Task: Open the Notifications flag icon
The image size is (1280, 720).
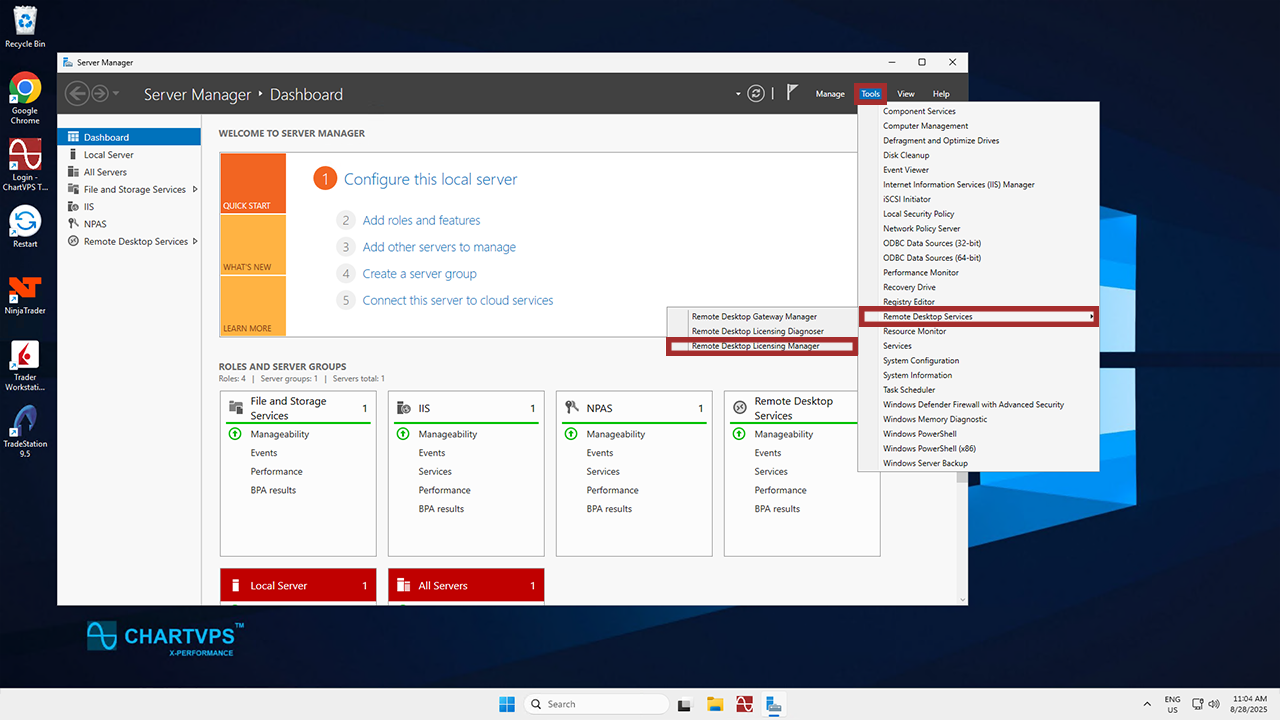Action: (x=792, y=93)
